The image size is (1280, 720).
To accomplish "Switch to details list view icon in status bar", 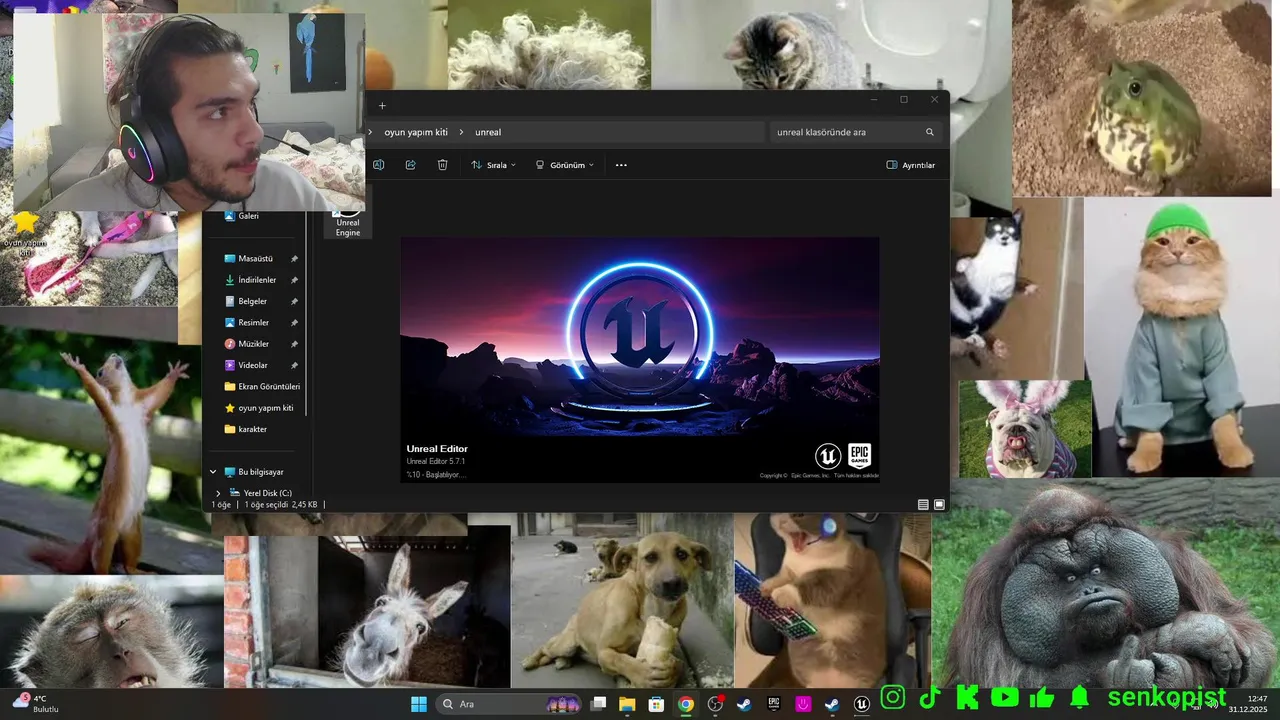I will [923, 505].
